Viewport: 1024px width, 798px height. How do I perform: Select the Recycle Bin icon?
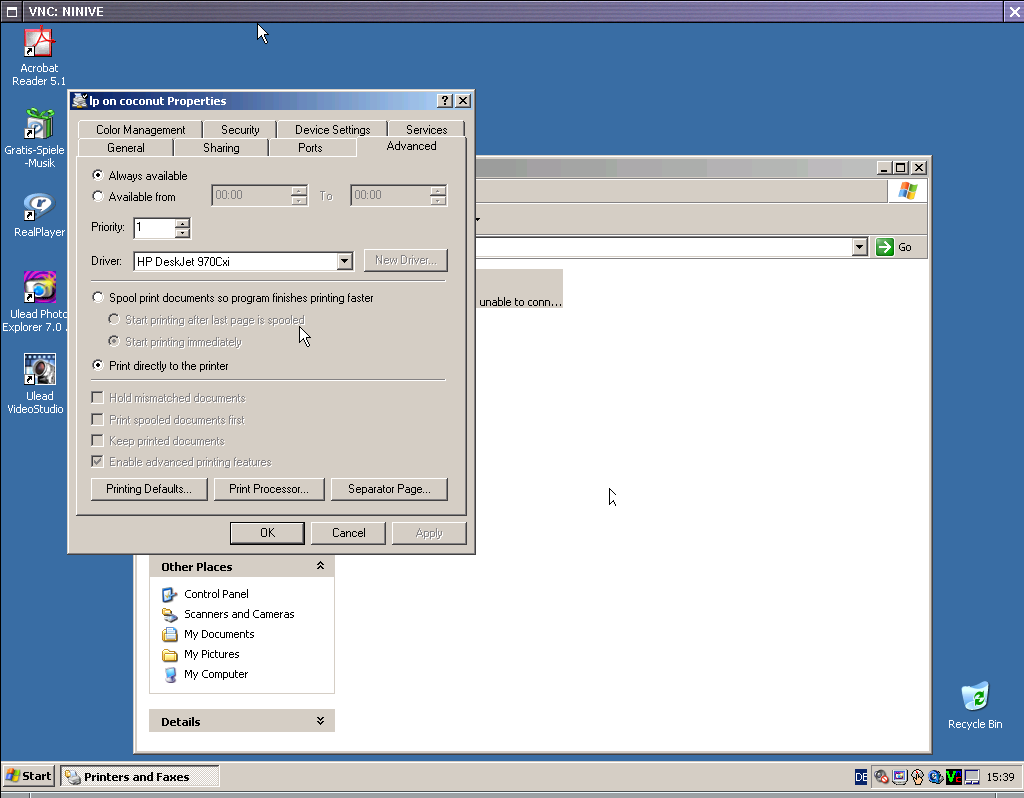[x=974, y=698]
